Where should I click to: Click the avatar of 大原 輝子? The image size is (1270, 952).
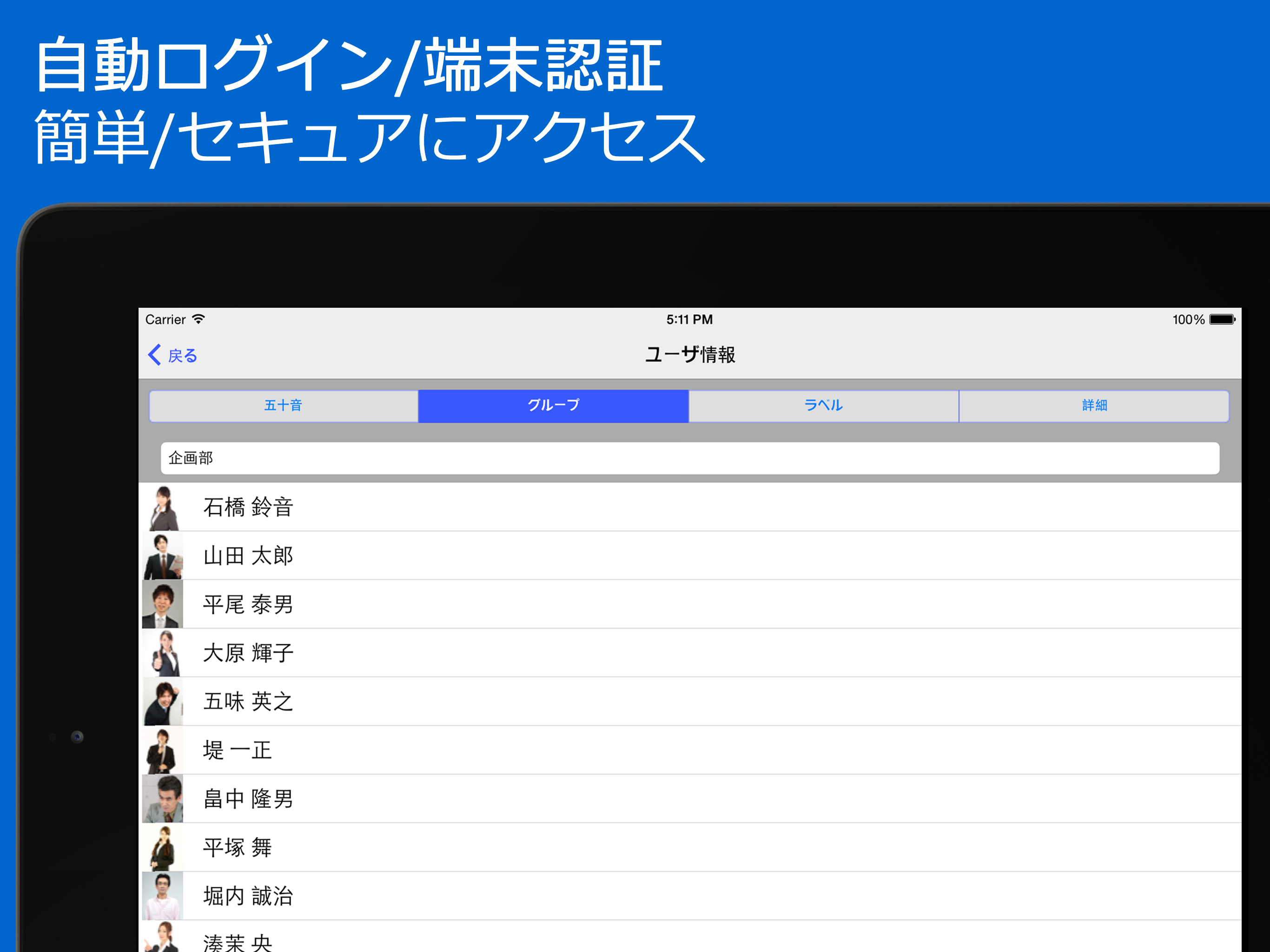click(163, 653)
